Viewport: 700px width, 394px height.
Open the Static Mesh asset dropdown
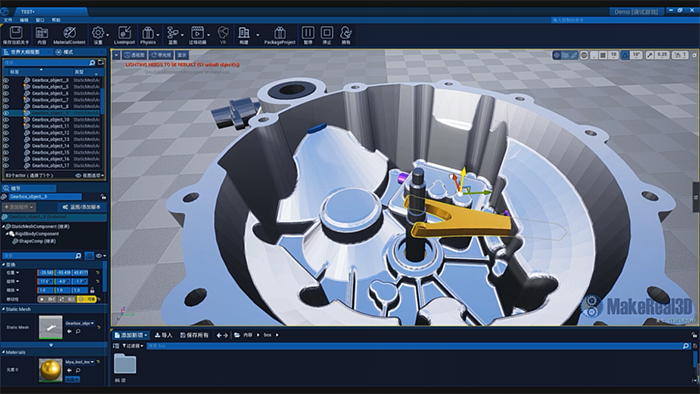80,323
